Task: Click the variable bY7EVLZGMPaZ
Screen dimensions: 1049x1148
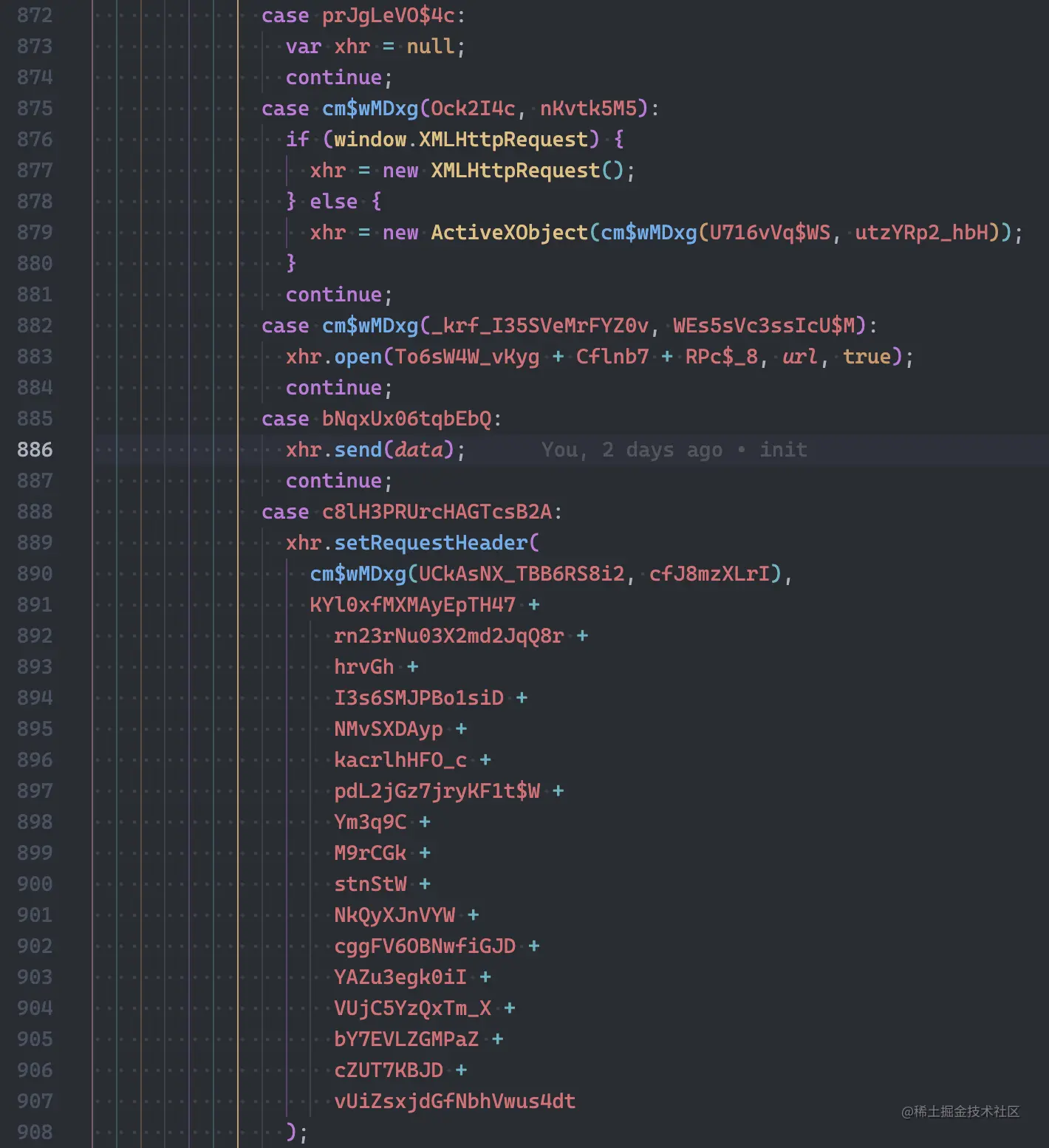Action: (x=407, y=1039)
